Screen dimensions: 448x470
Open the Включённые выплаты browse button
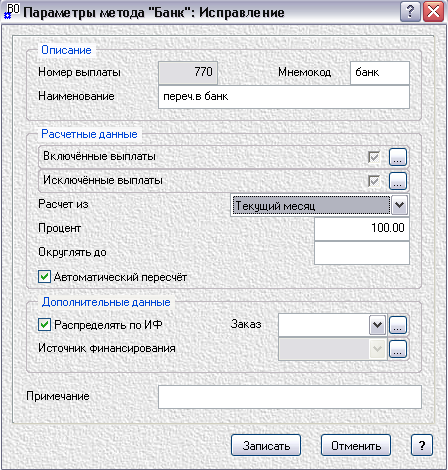point(398,157)
